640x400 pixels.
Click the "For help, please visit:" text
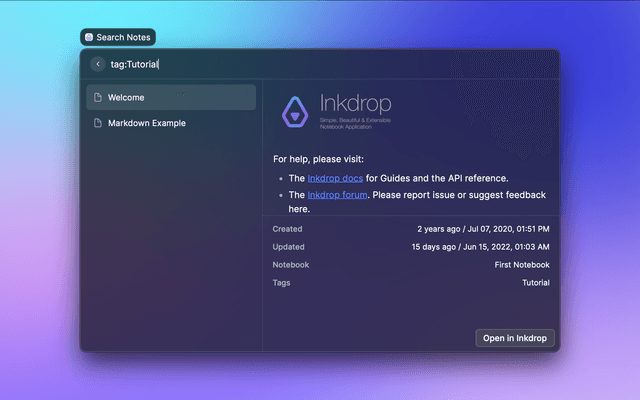[x=318, y=159]
